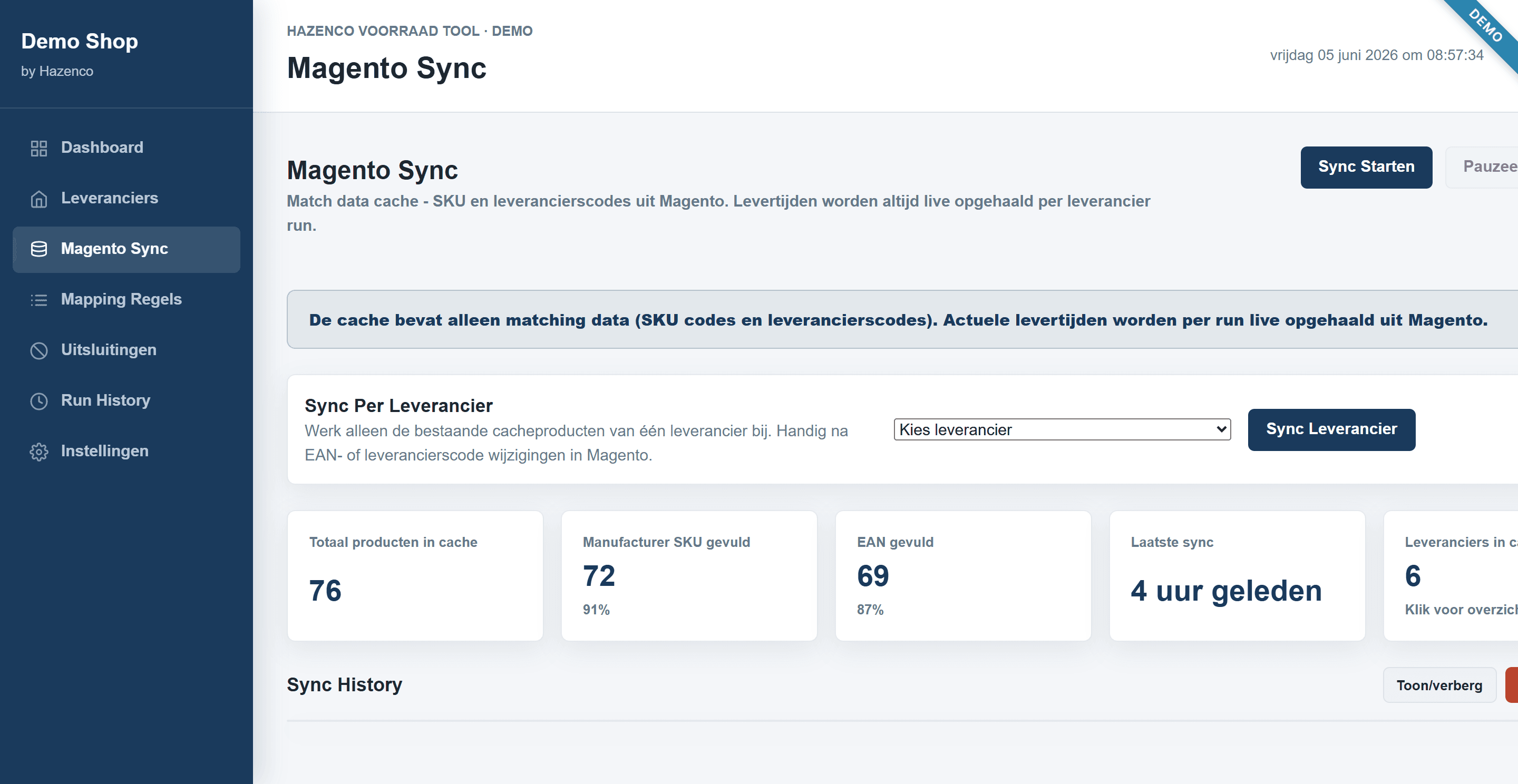The image size is (1518, 784).
Task: Click Toon/verberg sync history button
Action: pyautogui.click(x=1439, y=685)
